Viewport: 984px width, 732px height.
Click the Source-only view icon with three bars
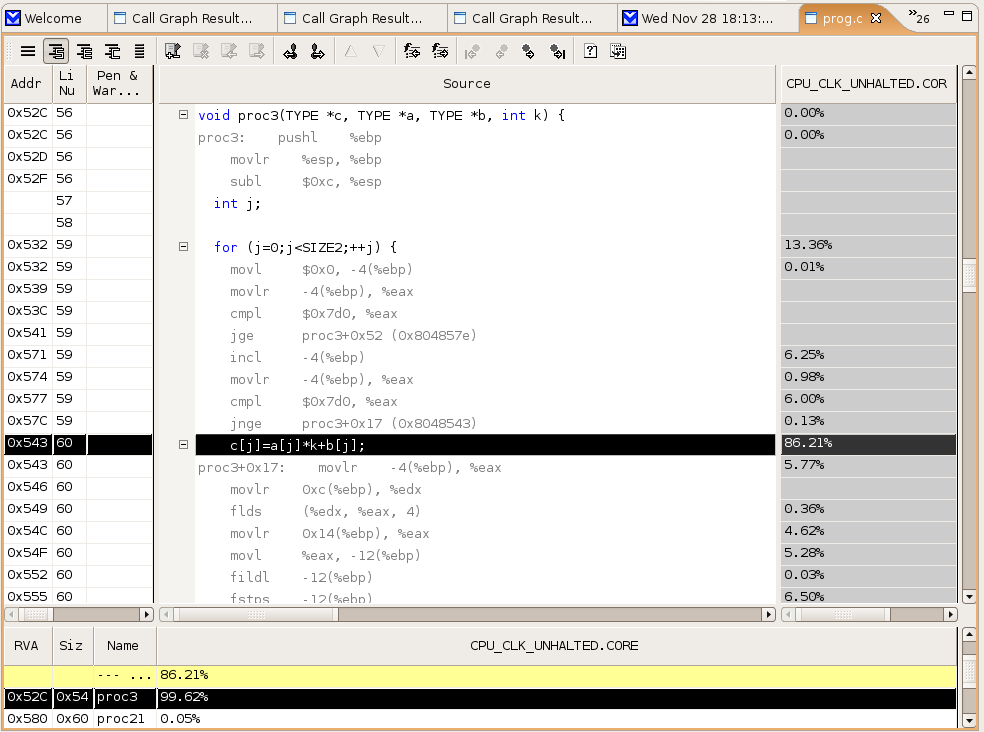coord(28,51)
